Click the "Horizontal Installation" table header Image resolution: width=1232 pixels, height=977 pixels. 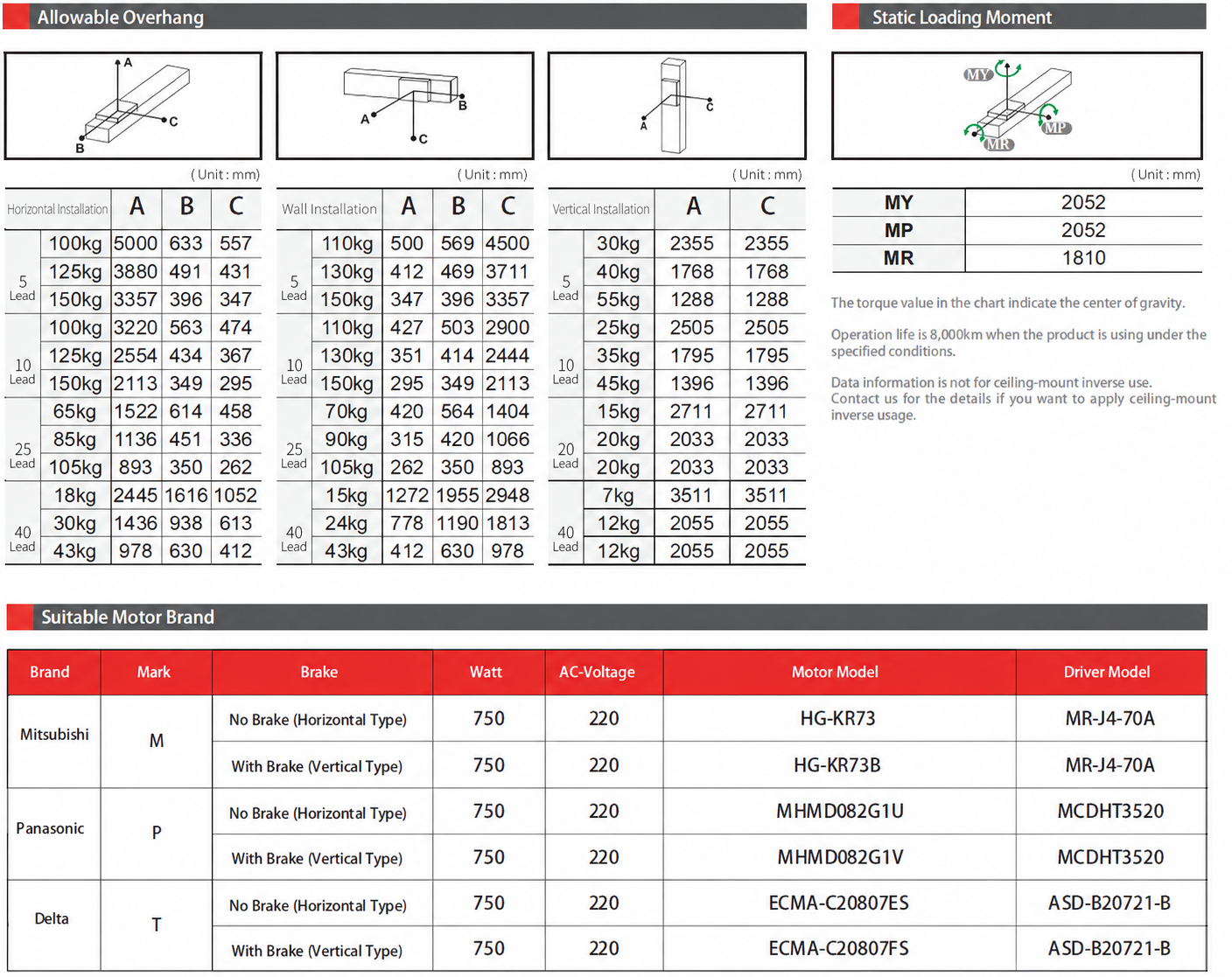[58, 209]
